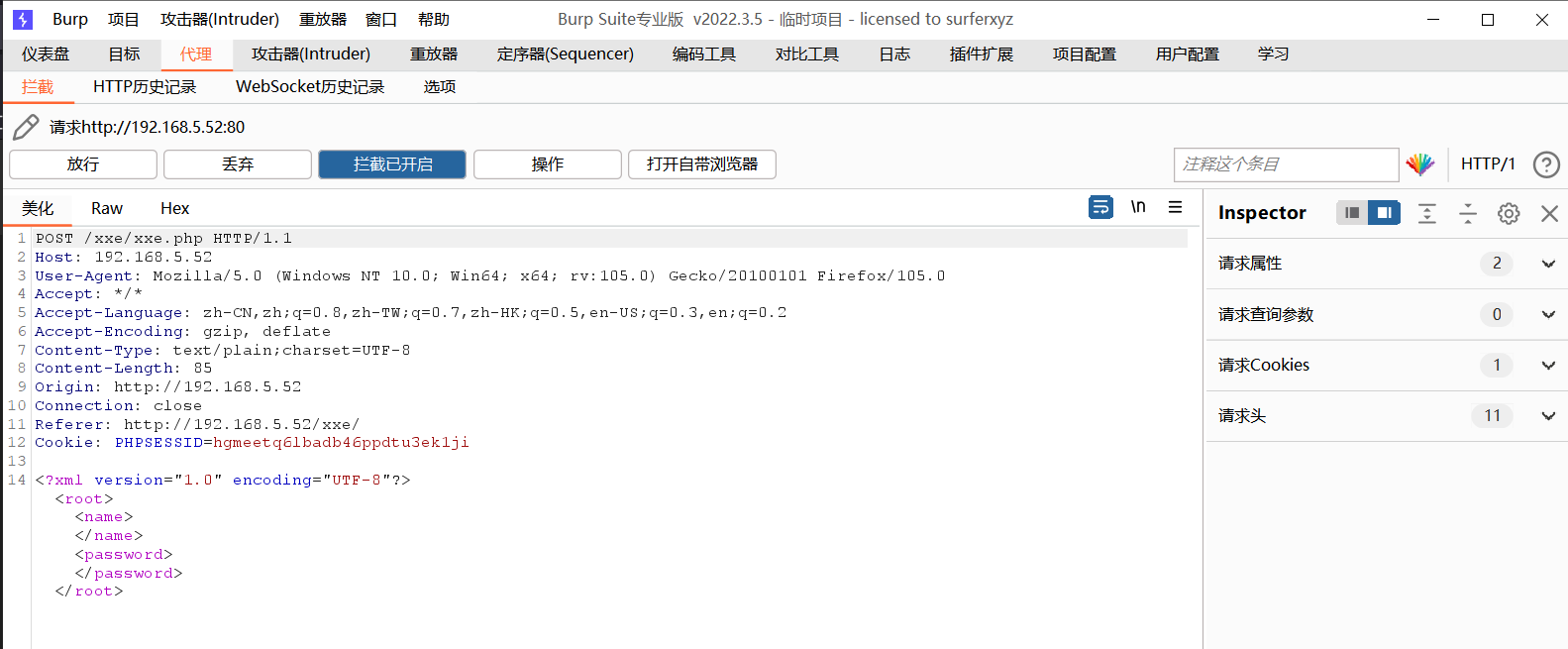Toggle the word wrap icon
This screenshot has width=1568, height=649.
point(1100,207)
